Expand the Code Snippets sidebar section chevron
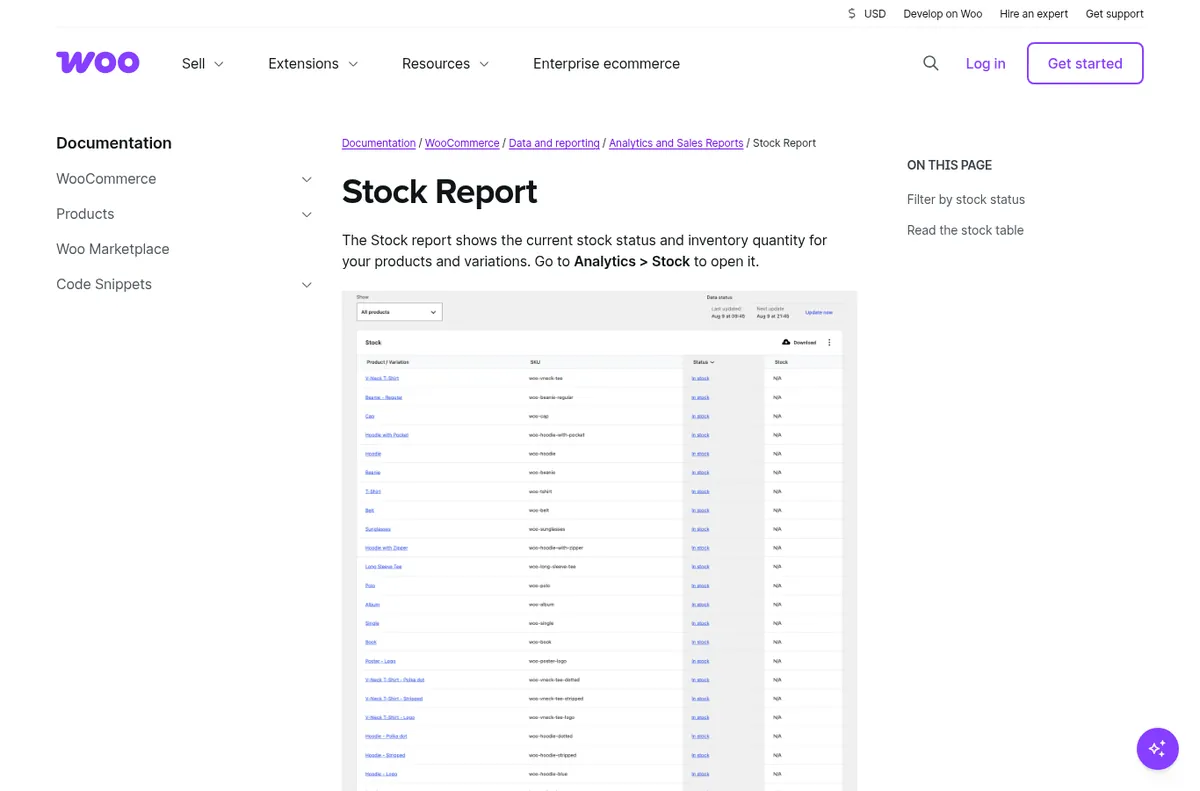 (307, 284)
